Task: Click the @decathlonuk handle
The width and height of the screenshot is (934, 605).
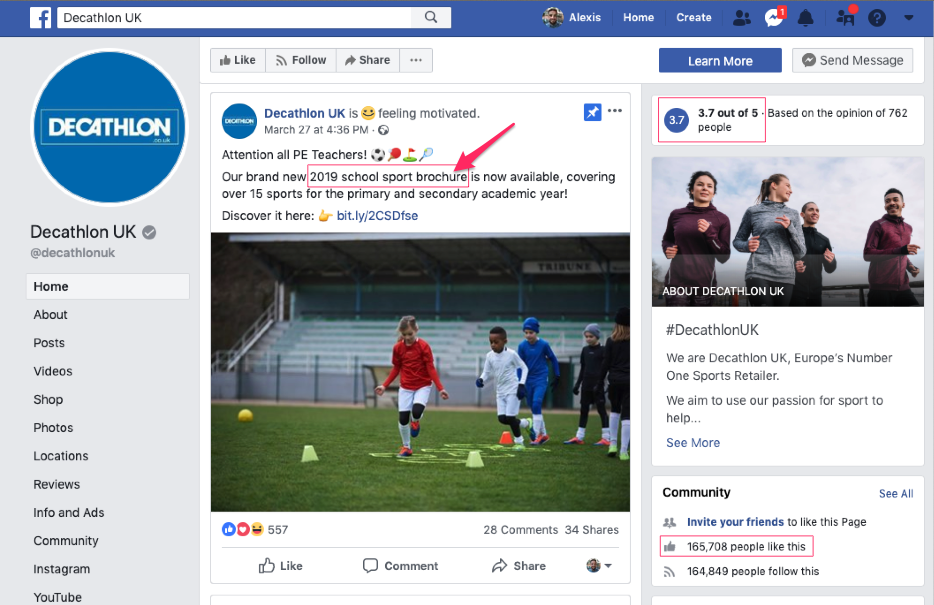Action: click(x=73, y=253)
